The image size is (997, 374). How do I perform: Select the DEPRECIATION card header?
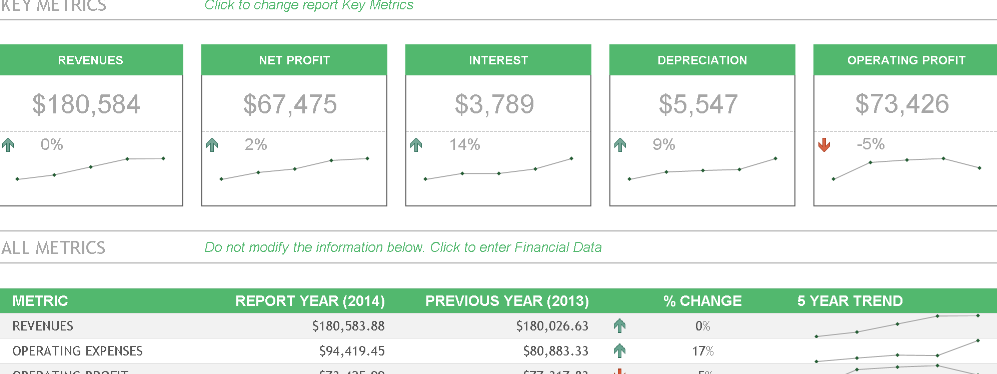pyautogui.click(x=703, y=60)
